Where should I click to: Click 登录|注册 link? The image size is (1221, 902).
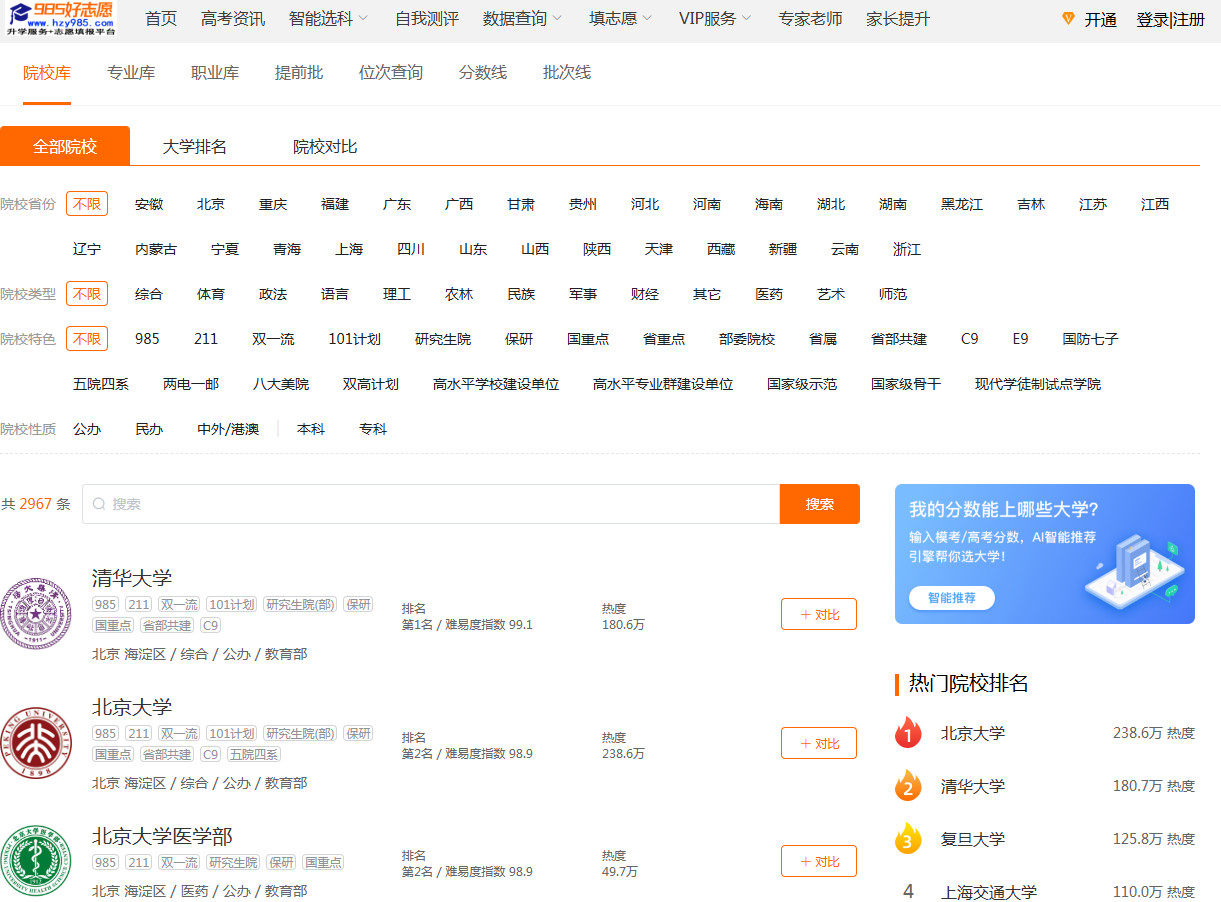(x=1171, y=20)
